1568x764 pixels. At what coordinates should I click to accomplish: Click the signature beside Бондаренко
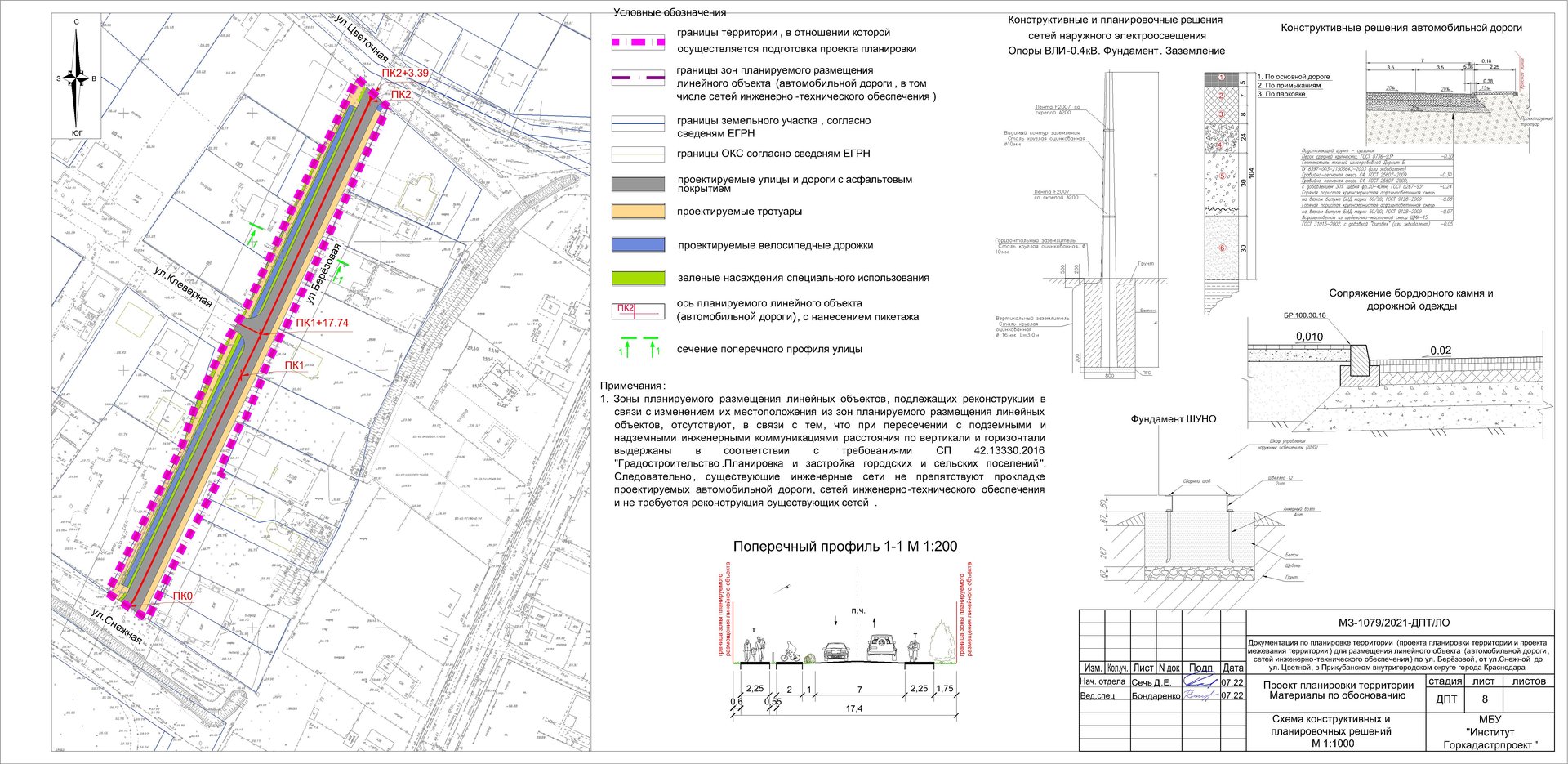coord(1200,696)
